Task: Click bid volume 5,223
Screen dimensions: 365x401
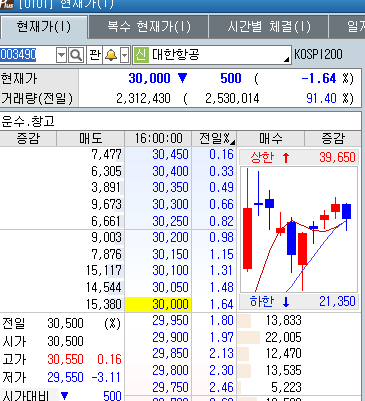Action: [x=286, y=387]
